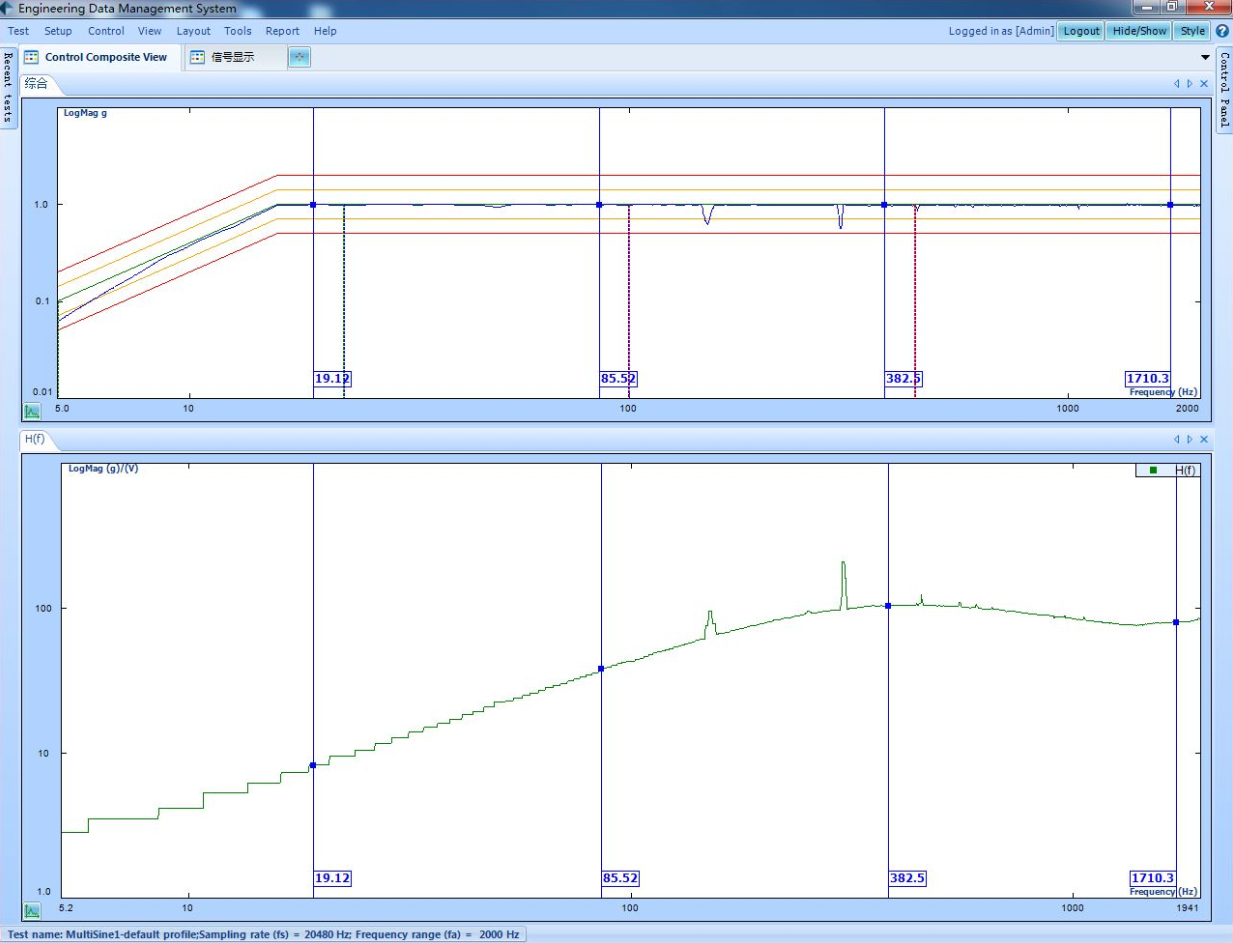Click the Logout button
Screen dimensions: 1233x943
click(x=1082, y=31)
